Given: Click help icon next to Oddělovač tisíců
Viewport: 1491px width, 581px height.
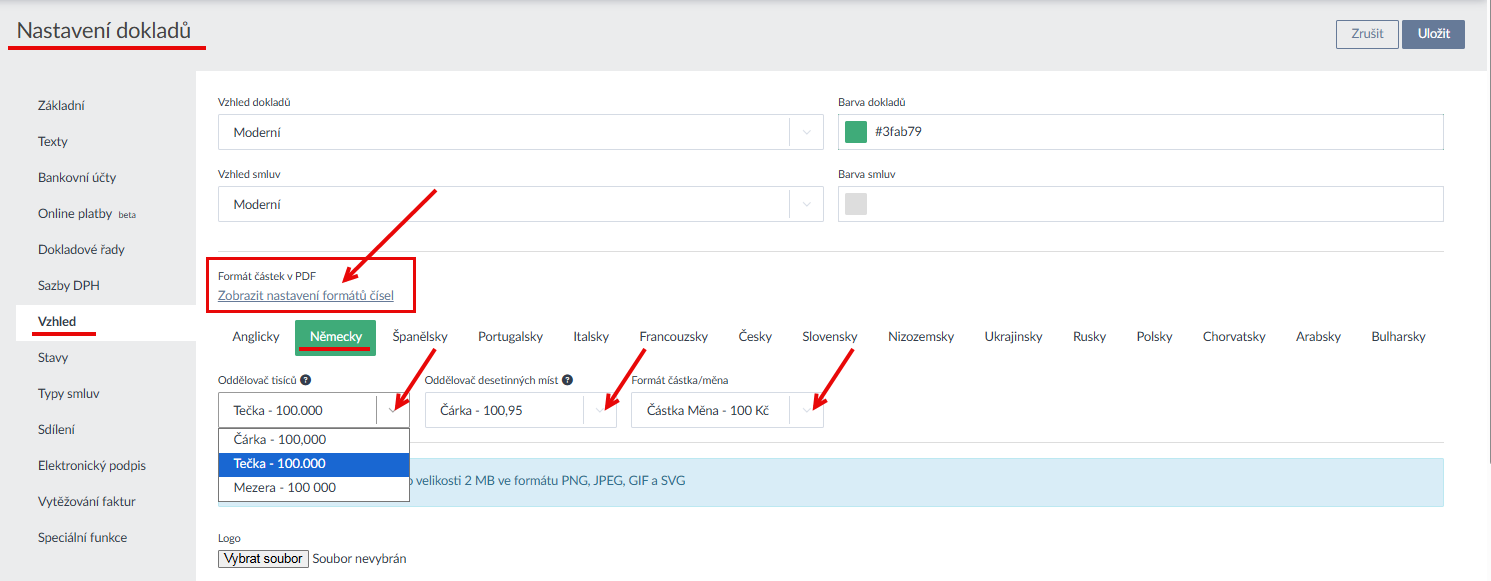Looking at the screenshot, I should click(x=305, y=380).
